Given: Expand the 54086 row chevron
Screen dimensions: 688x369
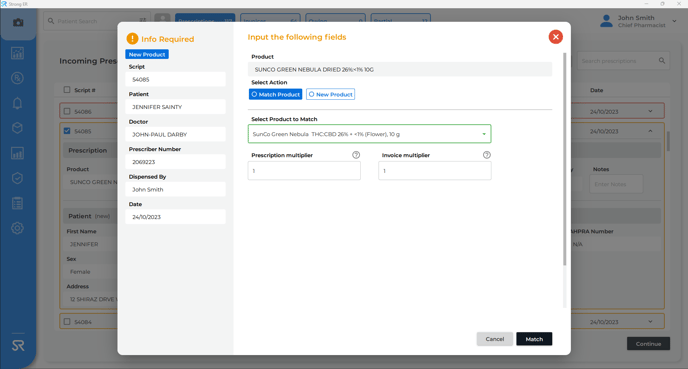Looking at the screenshot, I should tap(650, 111).
